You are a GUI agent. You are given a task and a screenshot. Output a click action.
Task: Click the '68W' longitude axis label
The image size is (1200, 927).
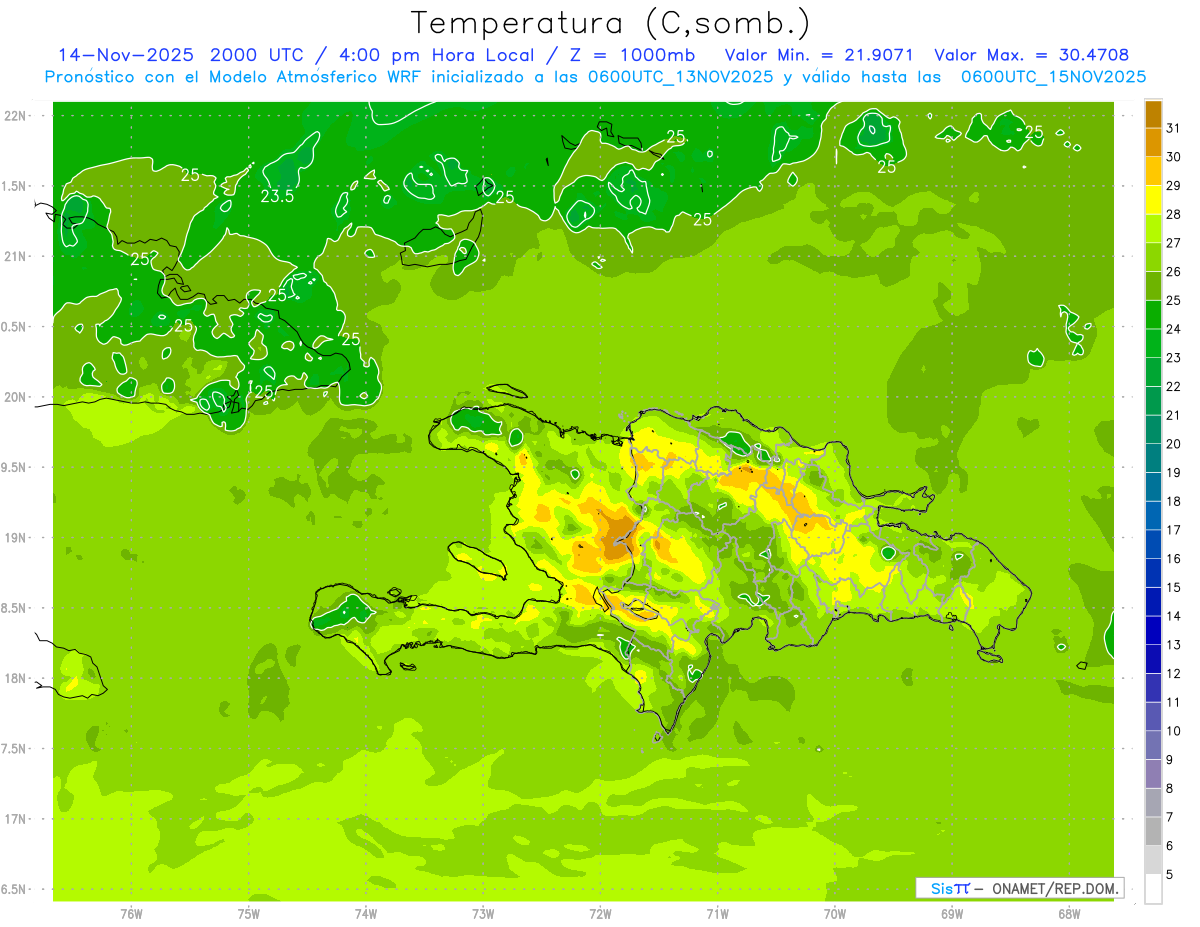click(x=1069, y=913)
